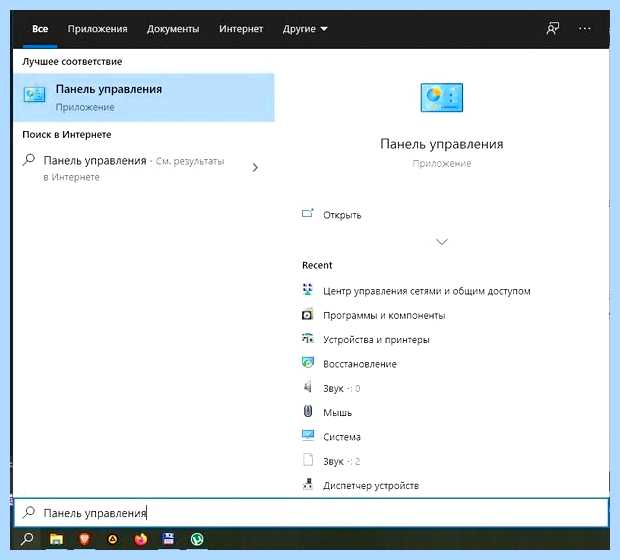Open Звук -: 0 recent item
Viewport: 620px width, 560px height.
pyautogui.click(x=342, y=388)
